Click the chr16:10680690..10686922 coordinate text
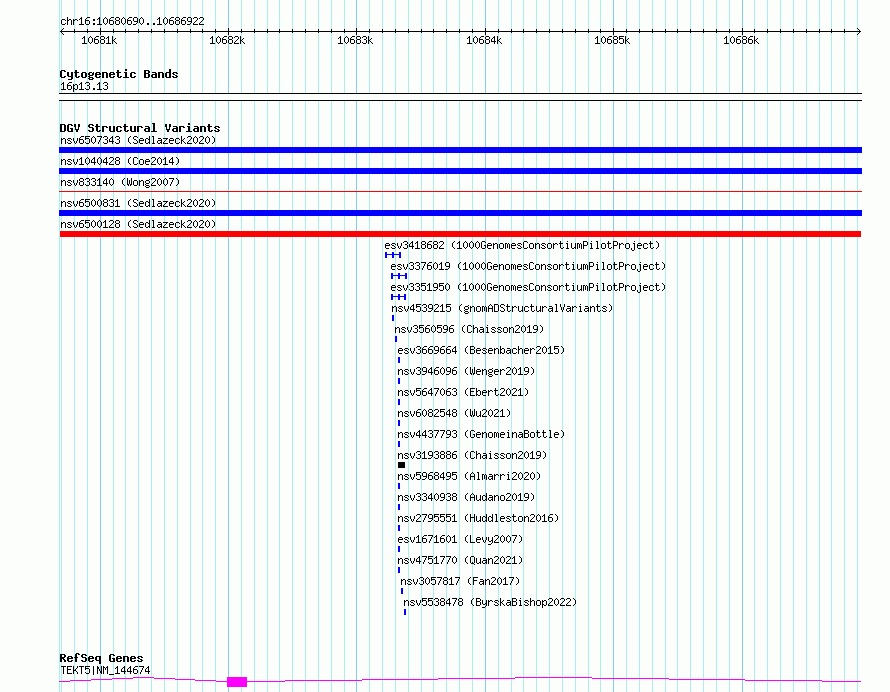The width and height of the screenshot is (890, 692). pyautogui.click(x=132, y=21)
